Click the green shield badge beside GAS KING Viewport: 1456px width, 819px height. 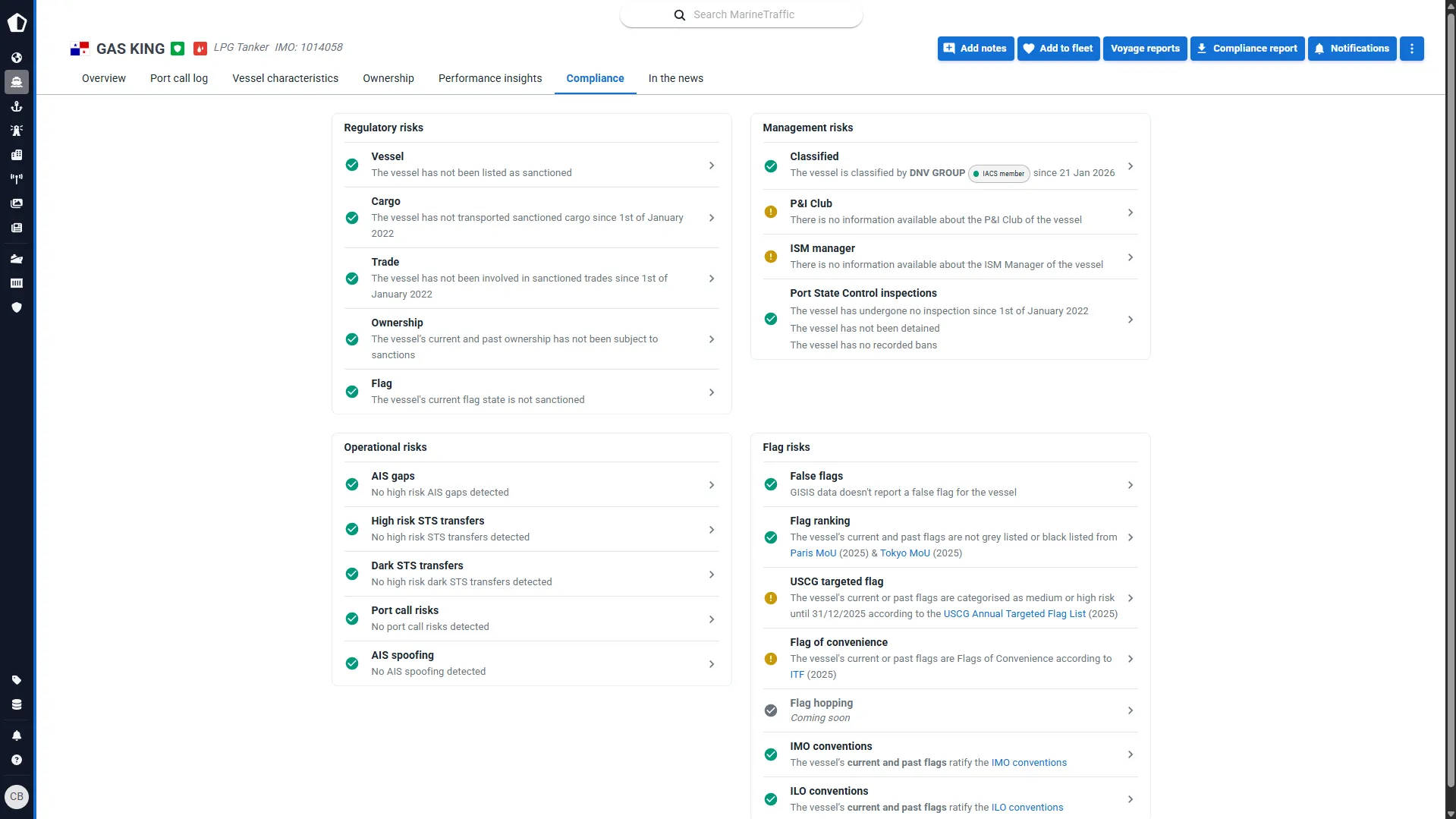(x=178, y=49)
